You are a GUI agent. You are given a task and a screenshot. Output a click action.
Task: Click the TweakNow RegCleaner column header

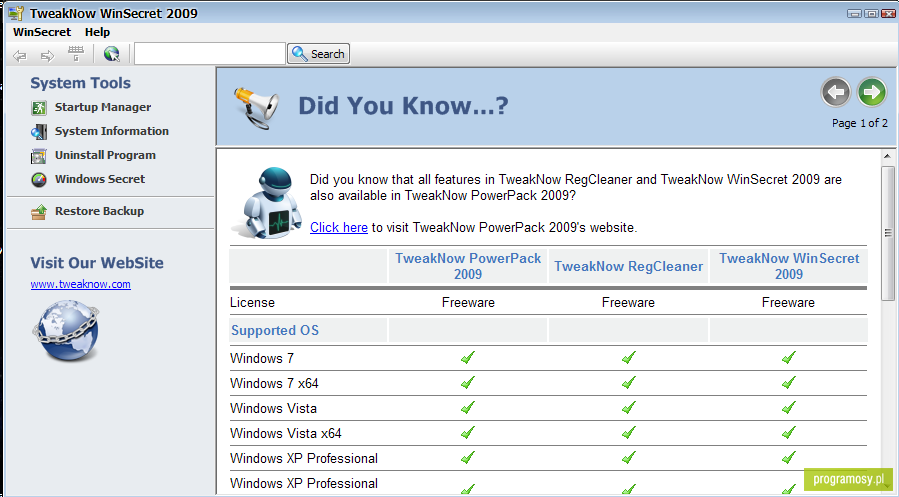click(x=628, y=266)
